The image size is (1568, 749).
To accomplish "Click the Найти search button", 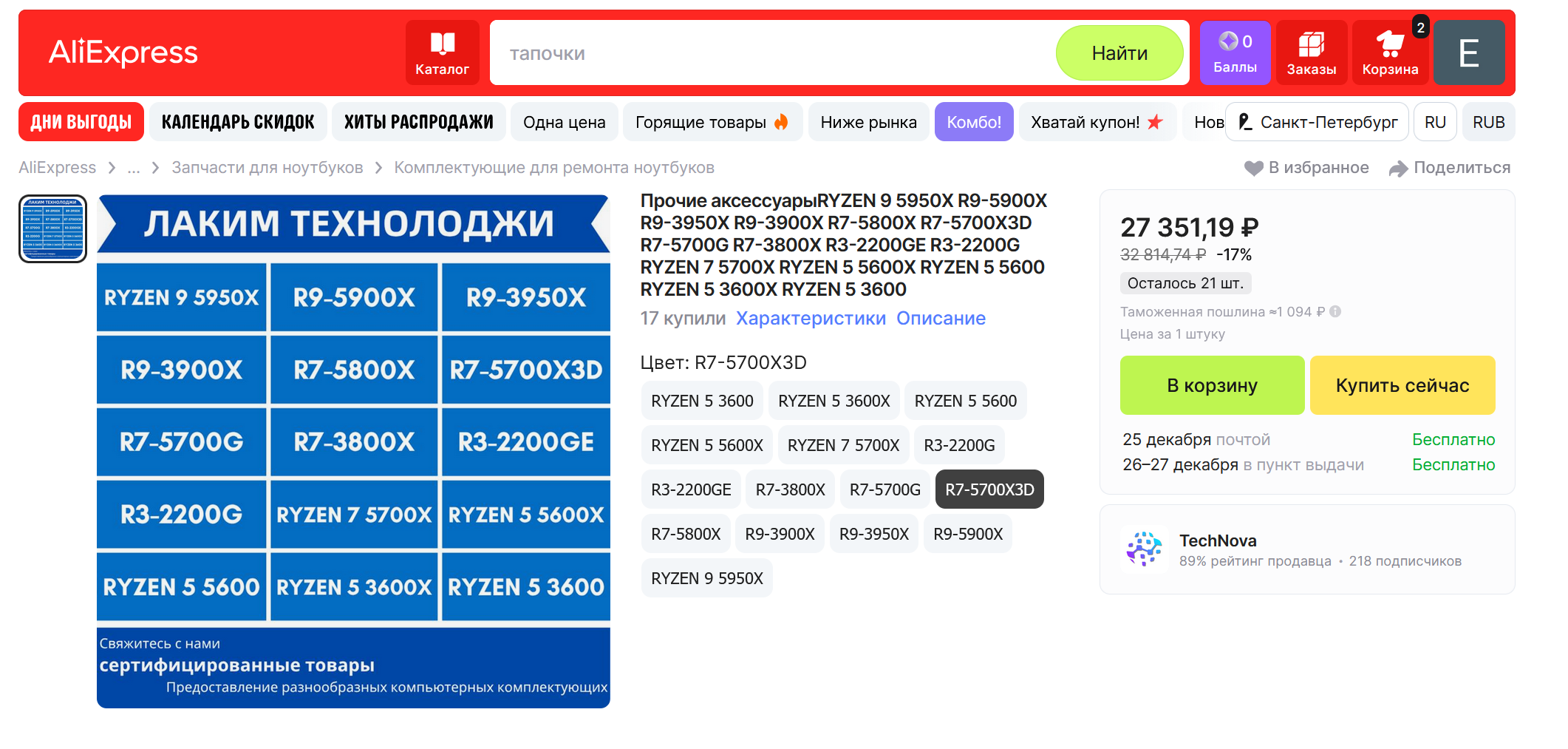I will point(1119,53).
